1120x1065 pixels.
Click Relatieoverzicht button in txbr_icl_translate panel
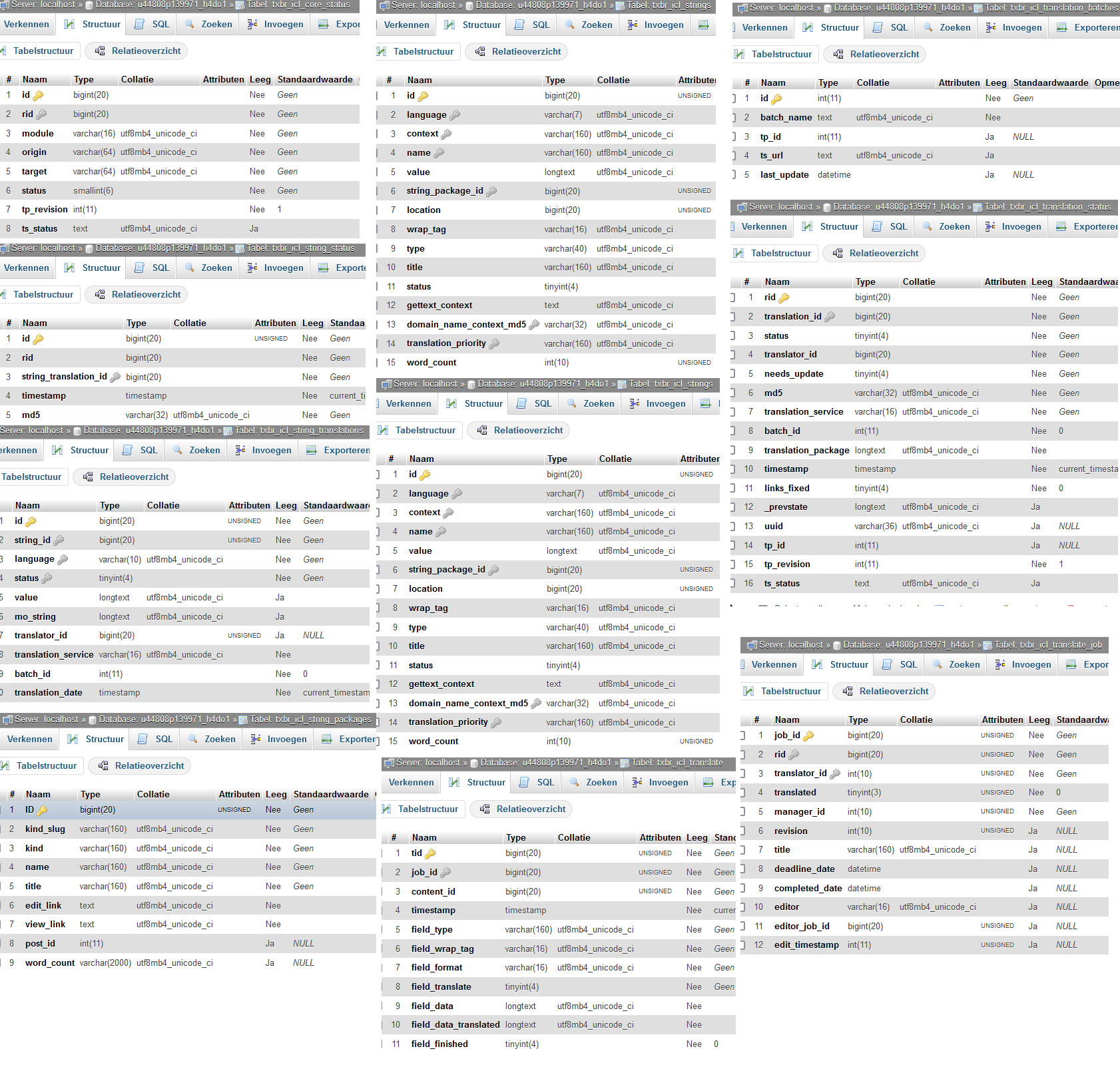click(521, 809)
